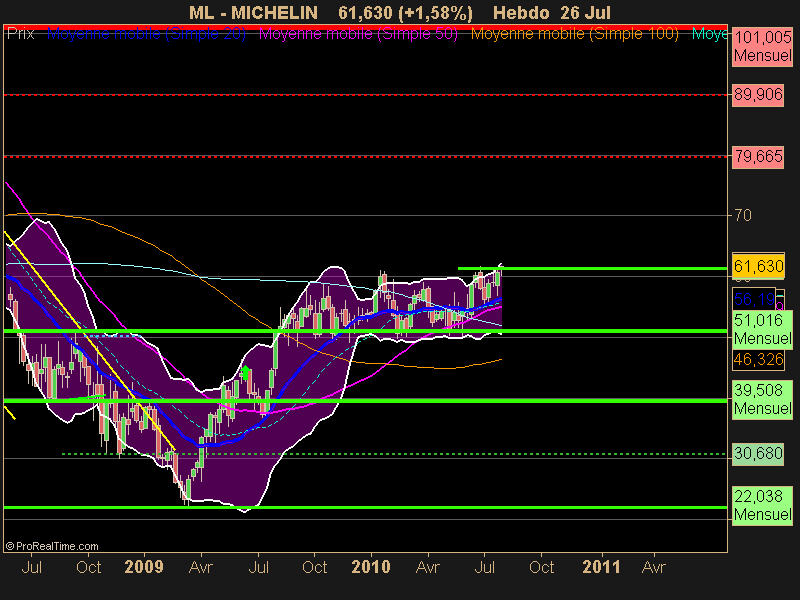Select the 51,016 Mensuel support label
The image size is (800, 600).
763,329
